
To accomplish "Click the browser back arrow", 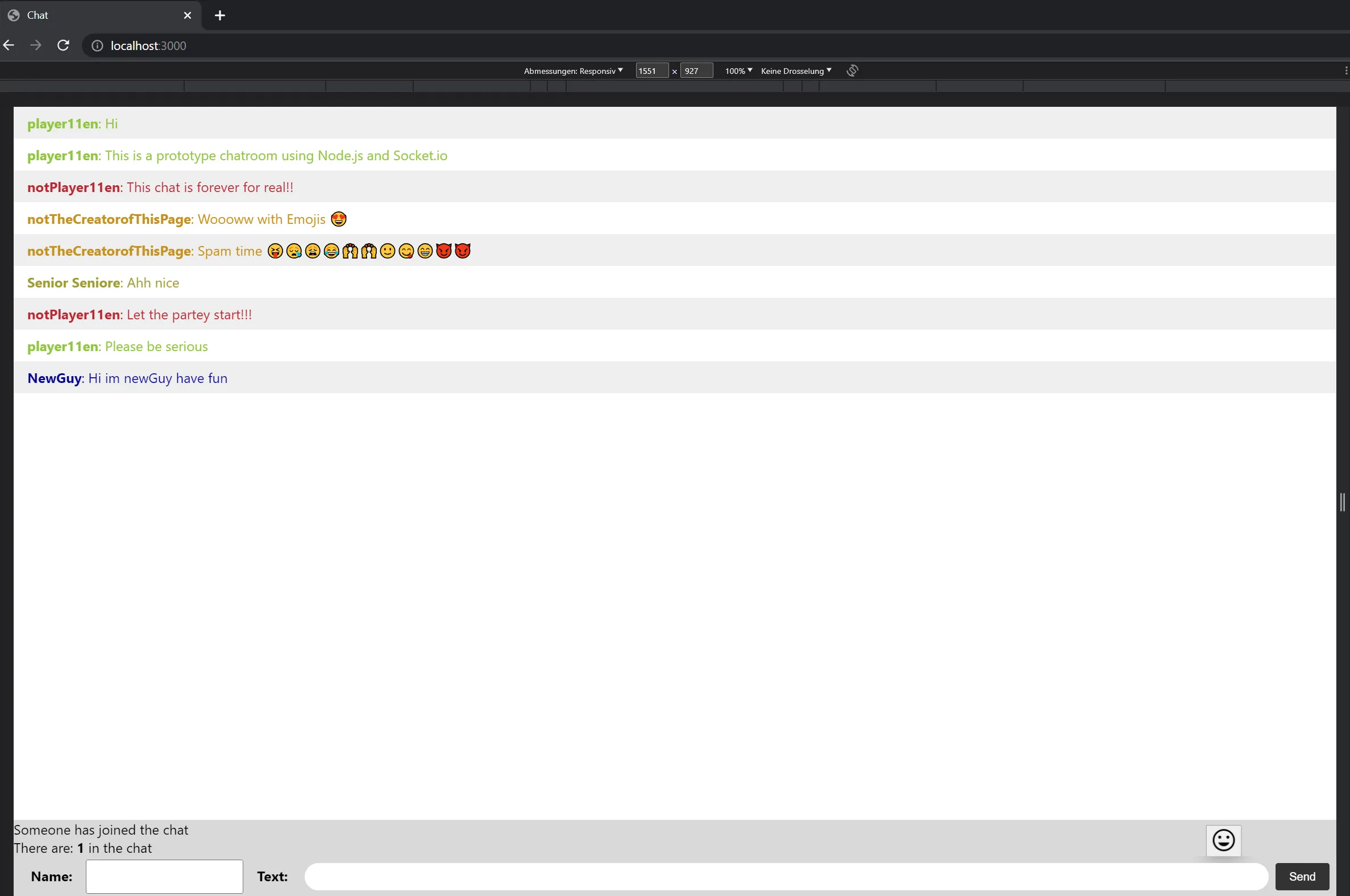I will click(x=9, y=45).
